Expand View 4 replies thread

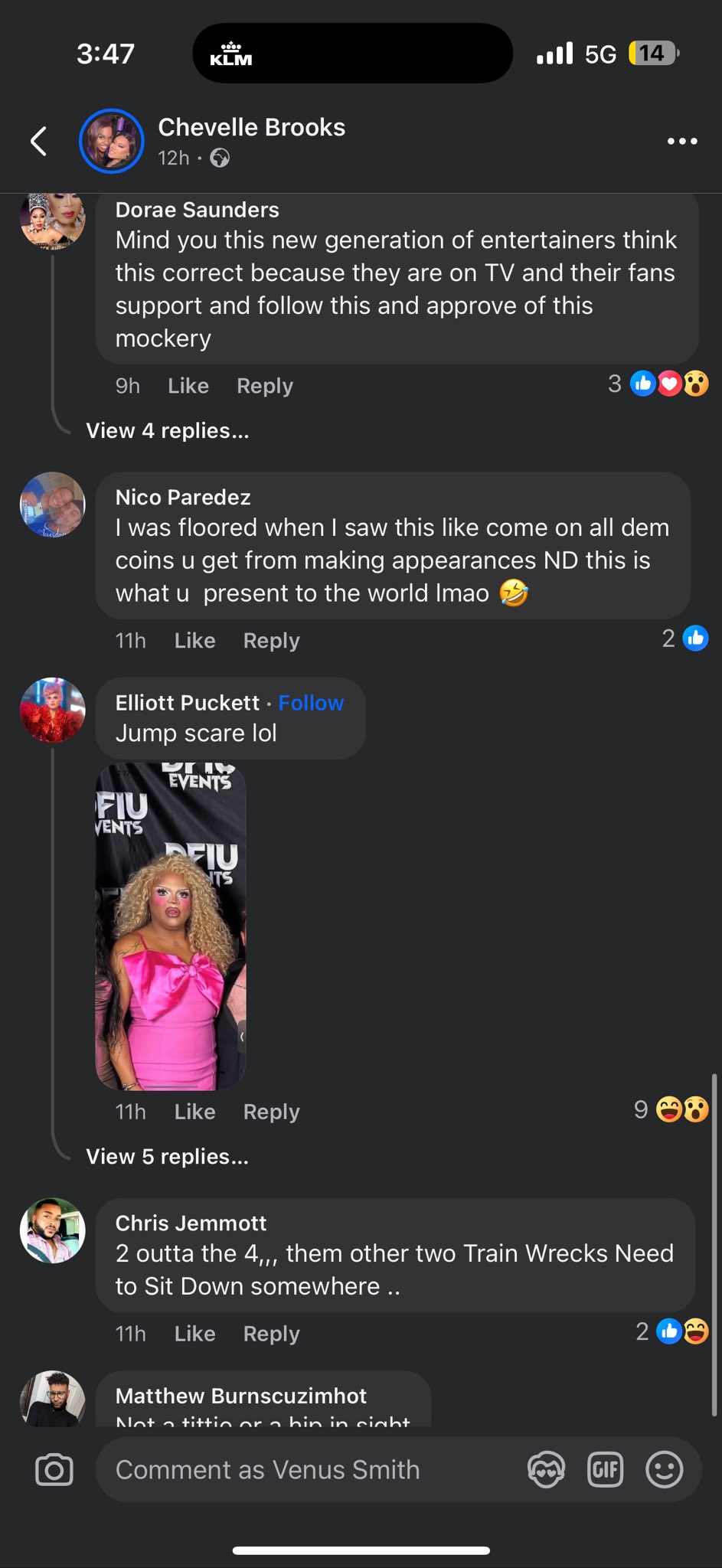click(x=167, y=430)
